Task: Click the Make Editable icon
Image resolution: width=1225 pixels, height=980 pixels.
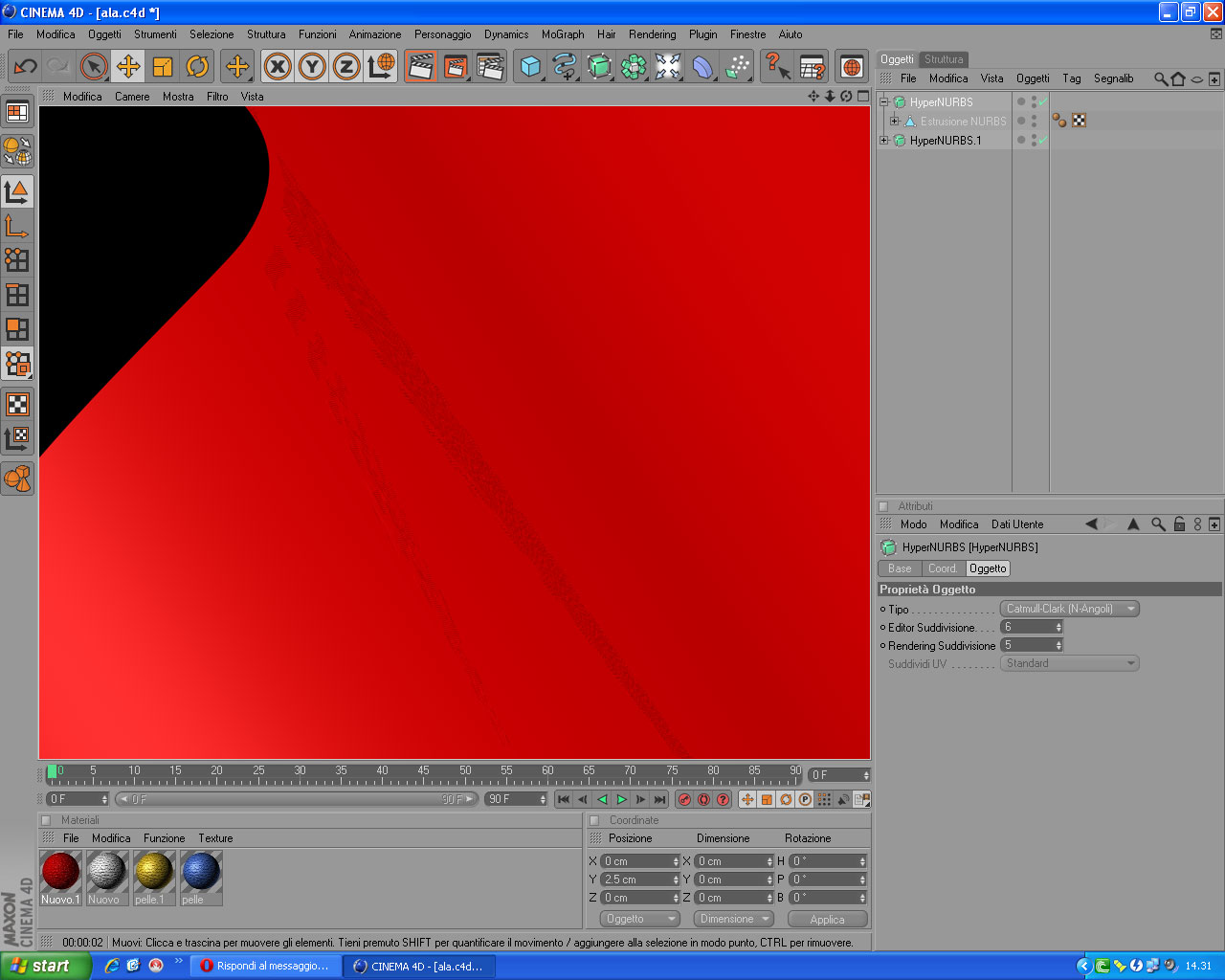Action: coord(17,151)
